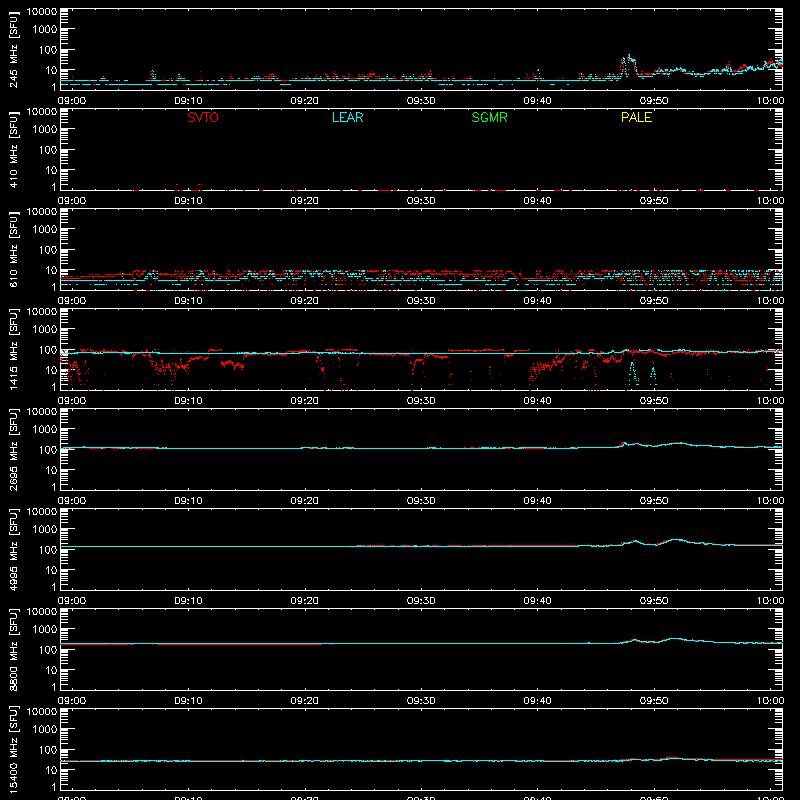The image size is (800, 800).
Task: Click the 100 y-tick of 15400 MHz panel
Action: [48, 749]
